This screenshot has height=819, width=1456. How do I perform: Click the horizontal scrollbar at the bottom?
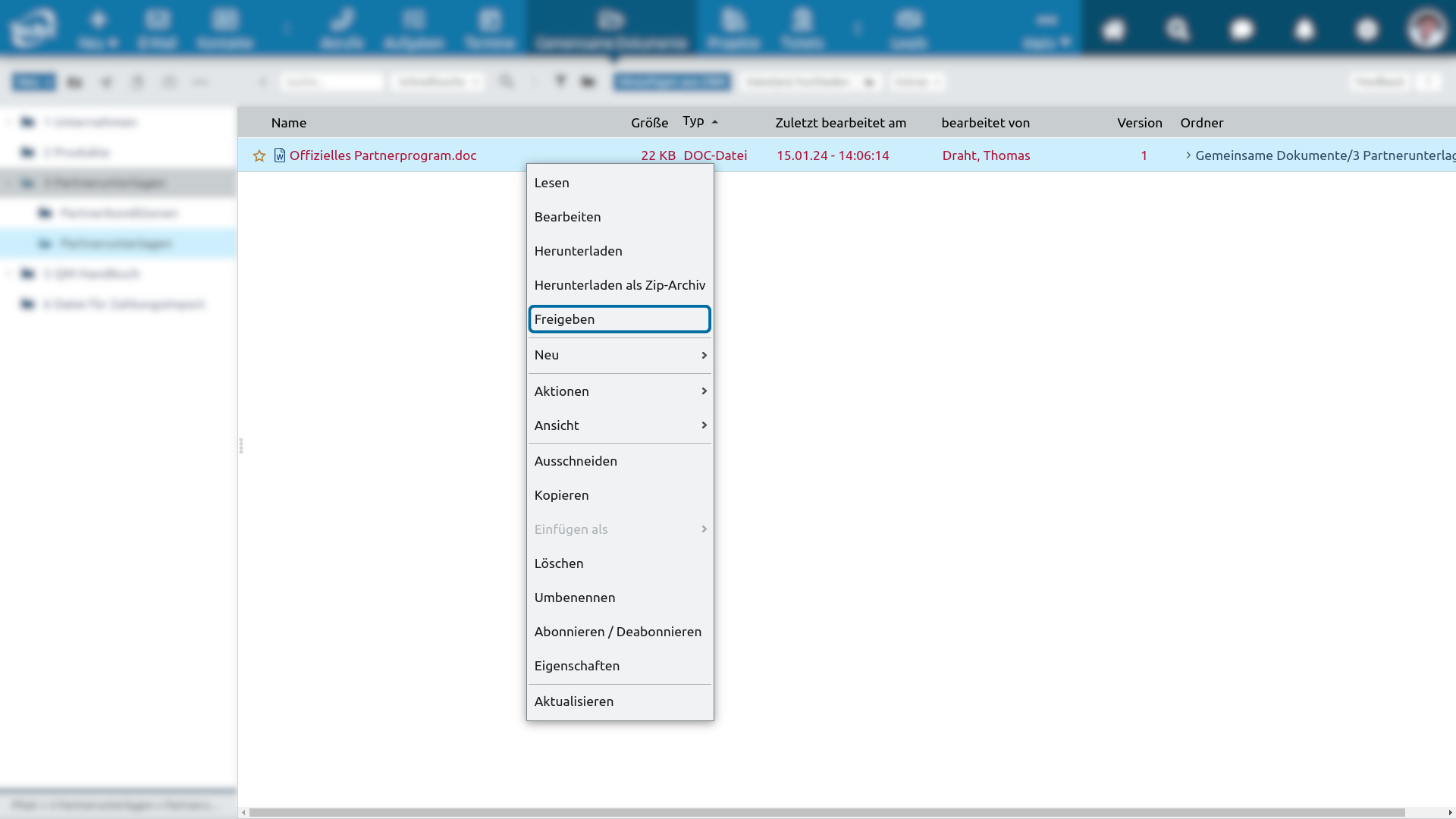click(x=827, y=812)
